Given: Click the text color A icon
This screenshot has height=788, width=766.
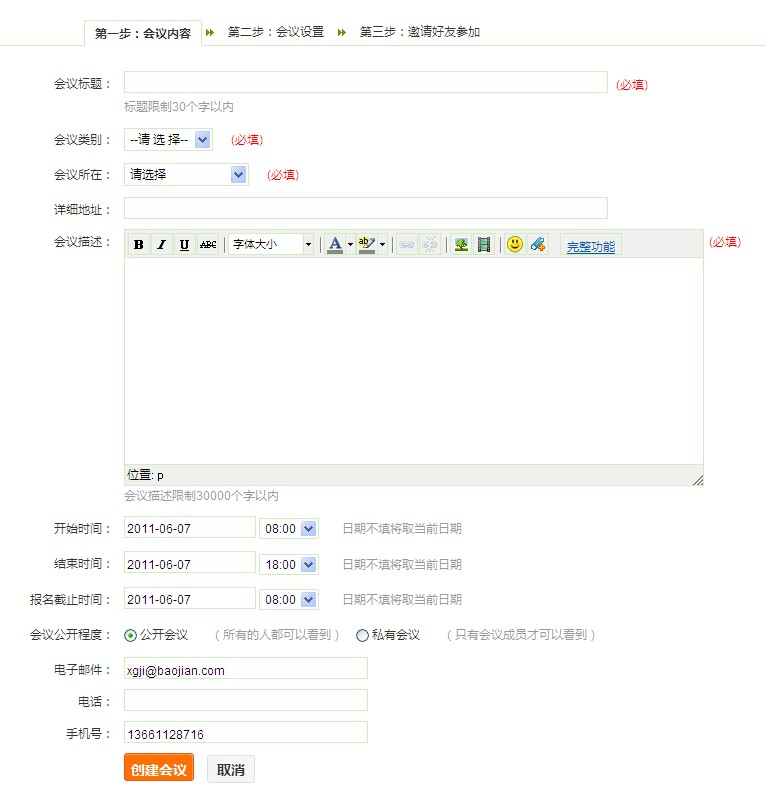Looking at the screenshot, I should [335, 245].
